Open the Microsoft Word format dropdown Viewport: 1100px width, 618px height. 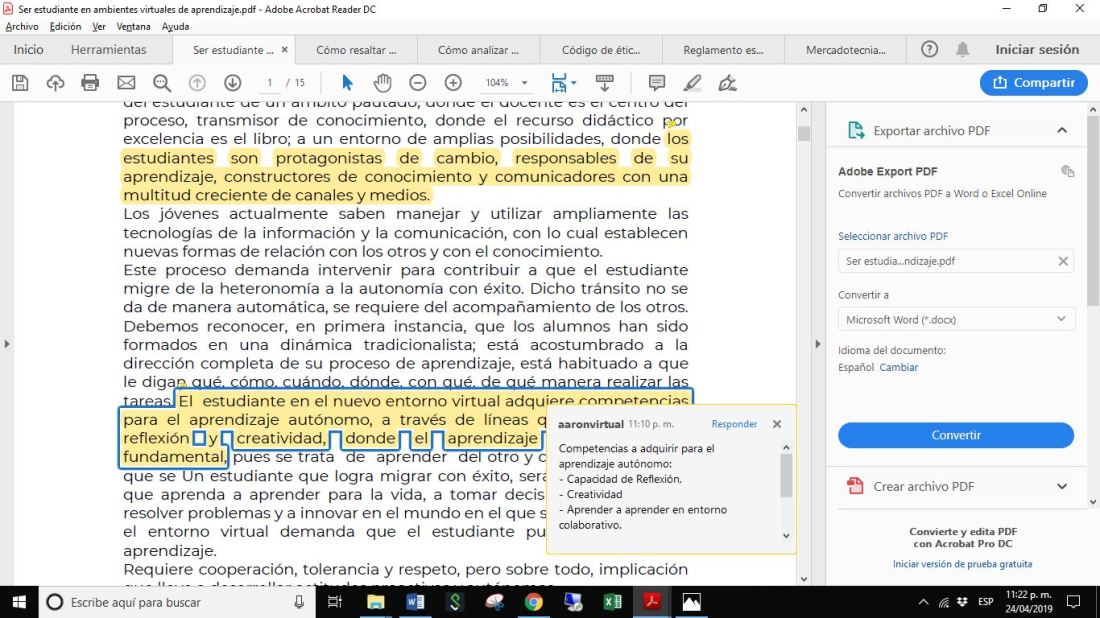[x=955, y=320]
